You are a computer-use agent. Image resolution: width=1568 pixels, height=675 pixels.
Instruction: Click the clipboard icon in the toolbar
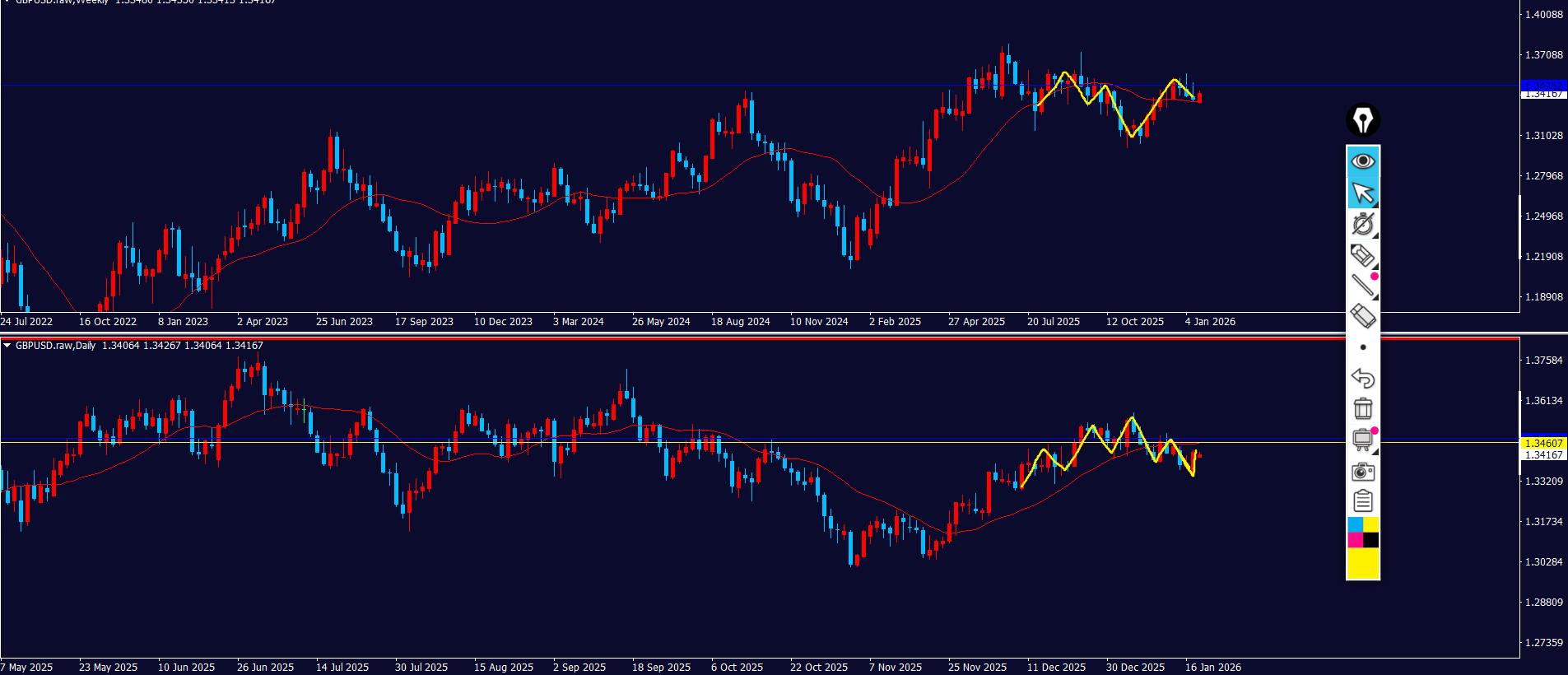point(1363,500)
